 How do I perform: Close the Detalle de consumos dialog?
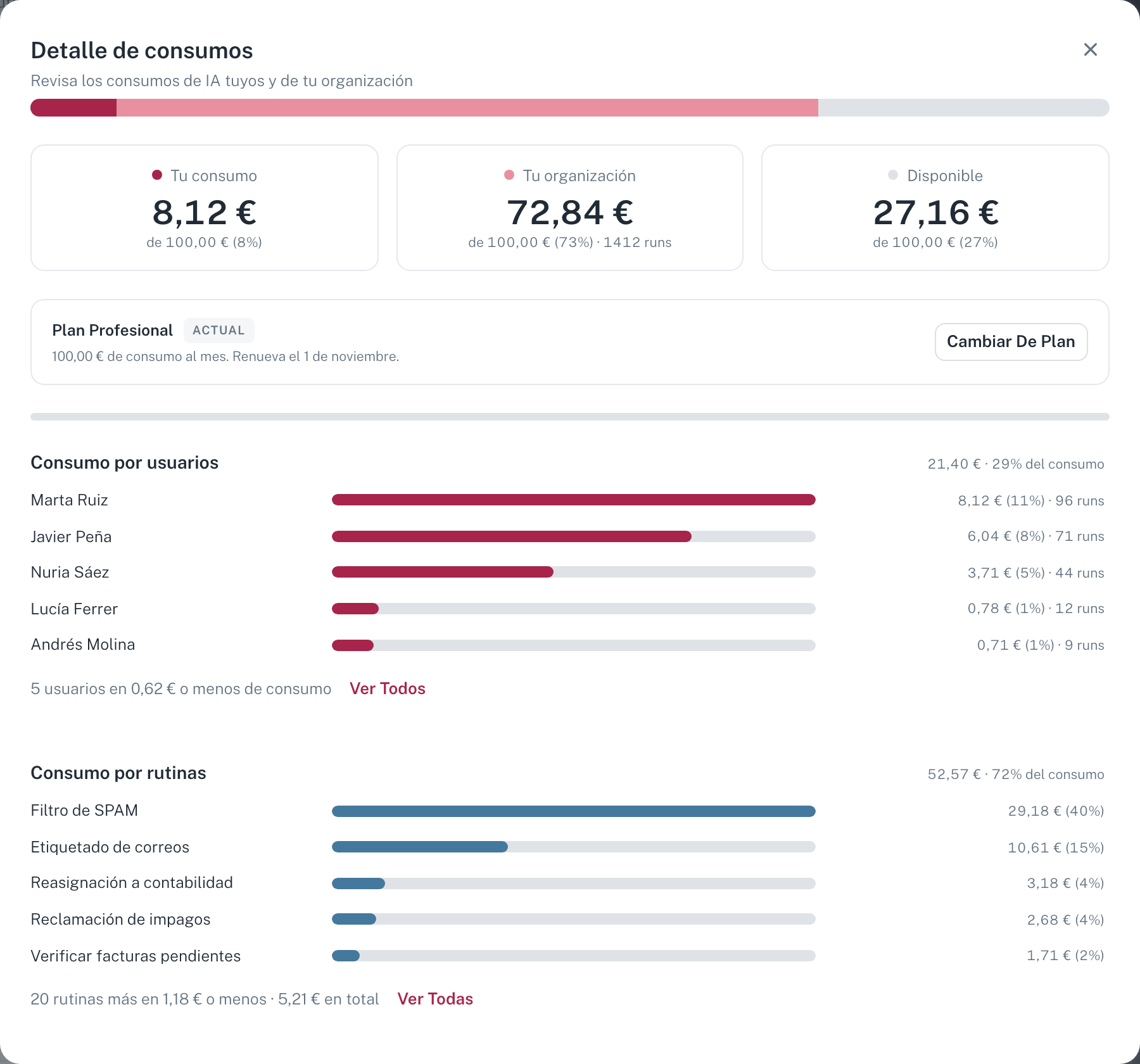tap(1090, 49)
